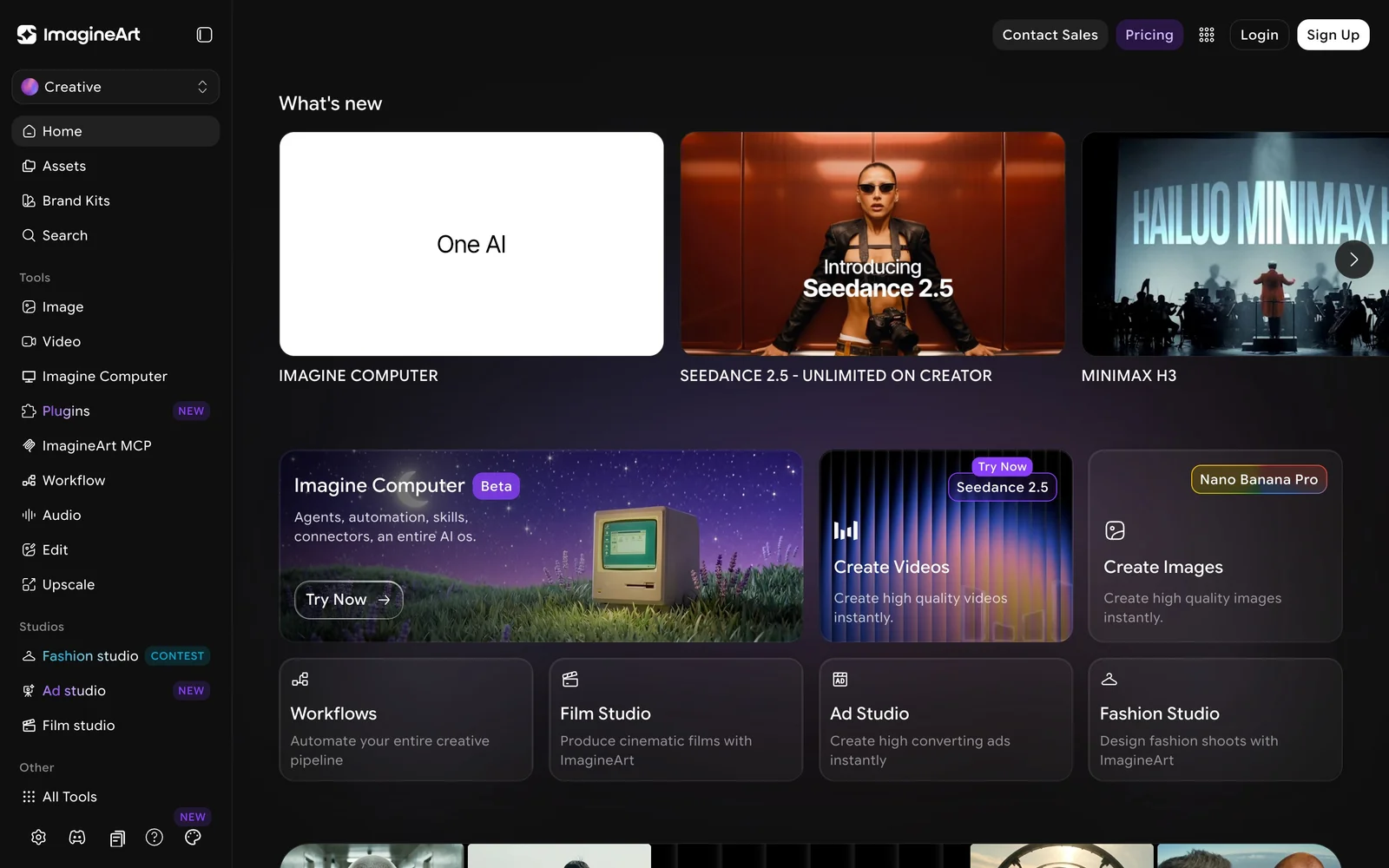
Task: Open Ad studio in the sidebar
Action: point(115,691)
